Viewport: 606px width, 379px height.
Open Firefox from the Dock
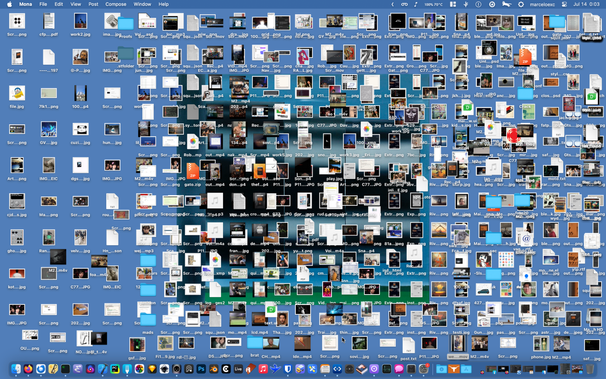coord(28,369)
